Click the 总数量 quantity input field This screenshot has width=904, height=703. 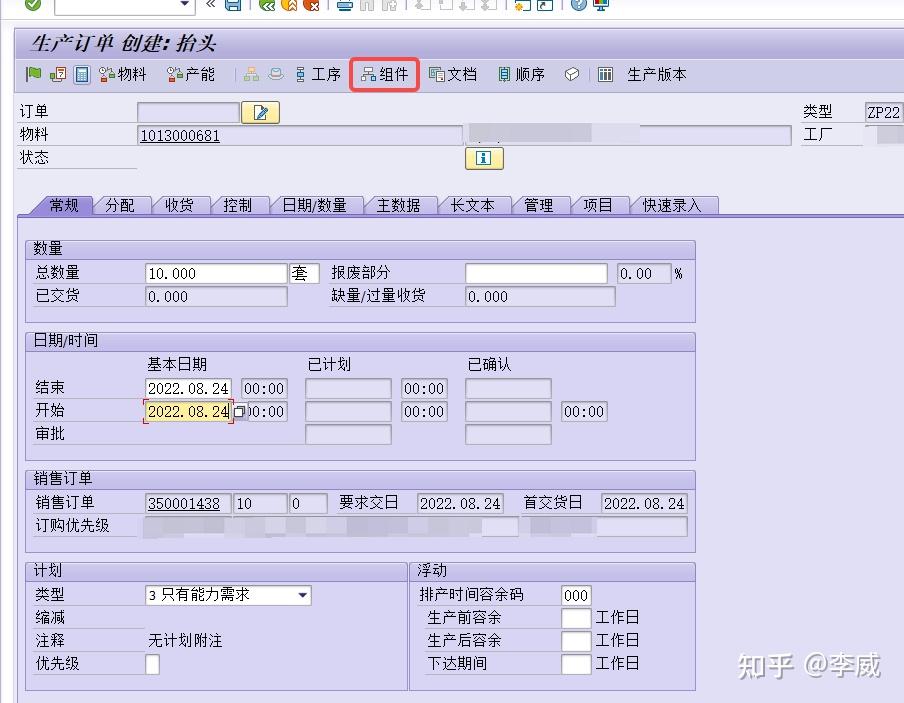(215, 272)
